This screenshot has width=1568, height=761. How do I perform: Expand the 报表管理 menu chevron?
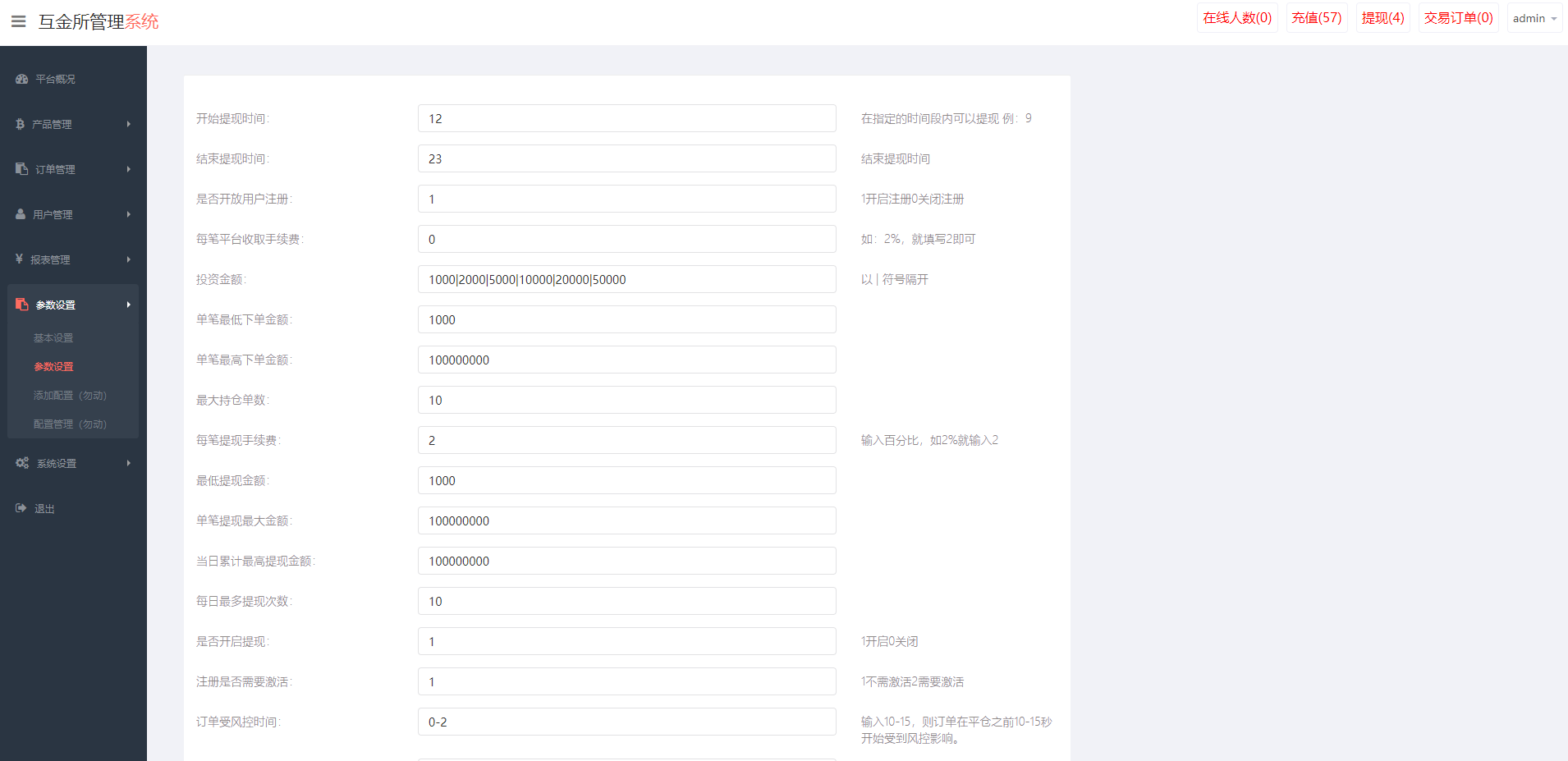128,259
